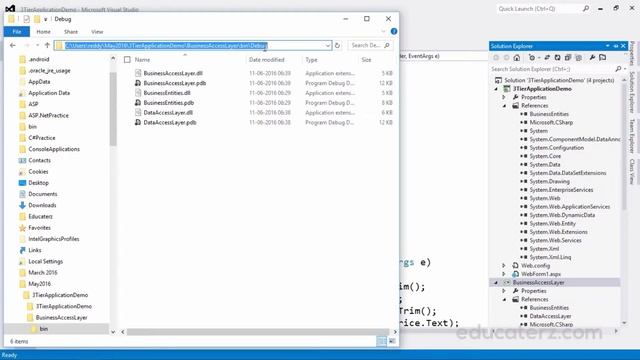Click the Search Solution Explorer field
This screenshot has width=640, height=360.
pos(554,69)
